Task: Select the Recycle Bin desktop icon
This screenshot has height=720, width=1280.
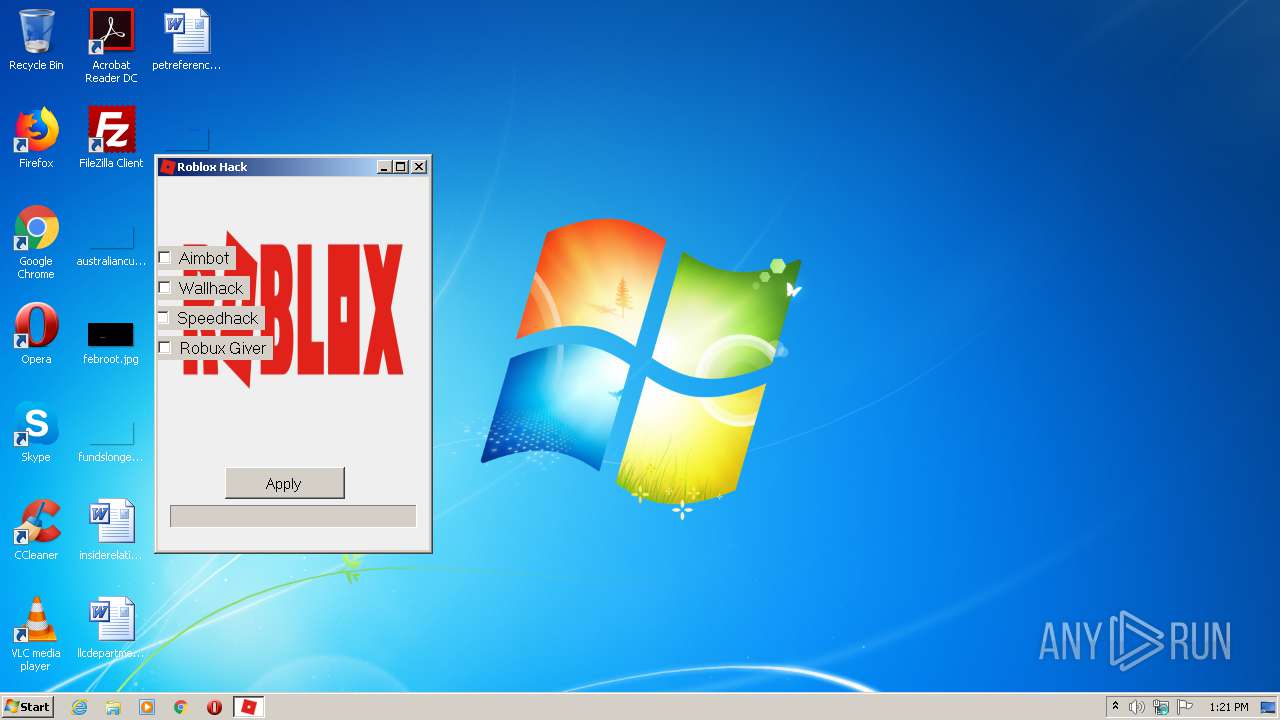Action: (36, 40)
